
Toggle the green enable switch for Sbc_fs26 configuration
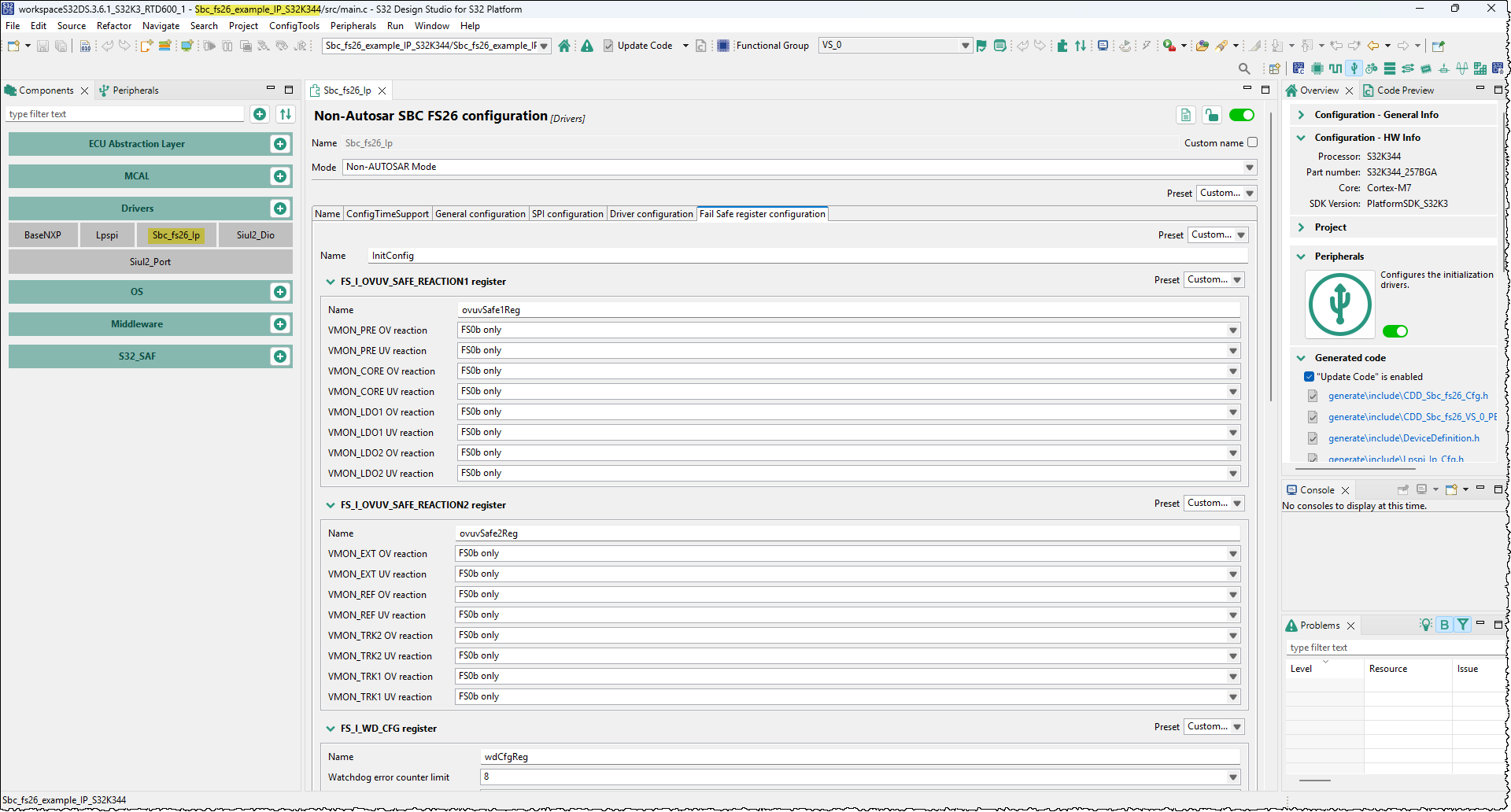pos(1241,115)
